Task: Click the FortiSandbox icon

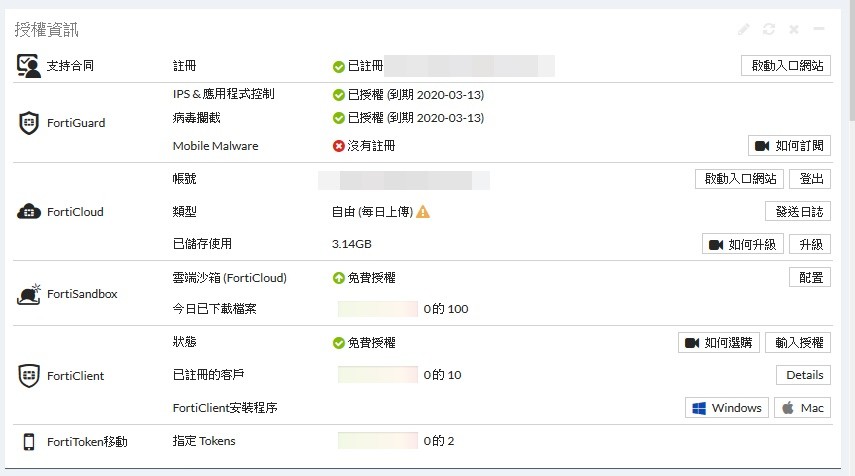Action: coord(29,294)
